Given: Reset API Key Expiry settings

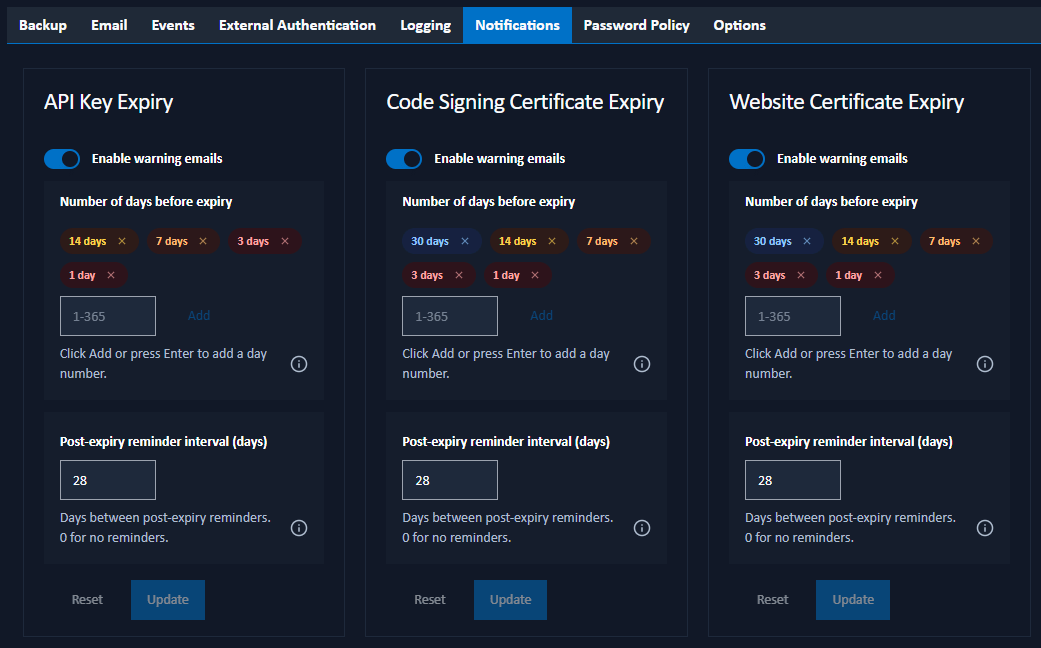Looking at the screenshot, I should pos(88,600).
